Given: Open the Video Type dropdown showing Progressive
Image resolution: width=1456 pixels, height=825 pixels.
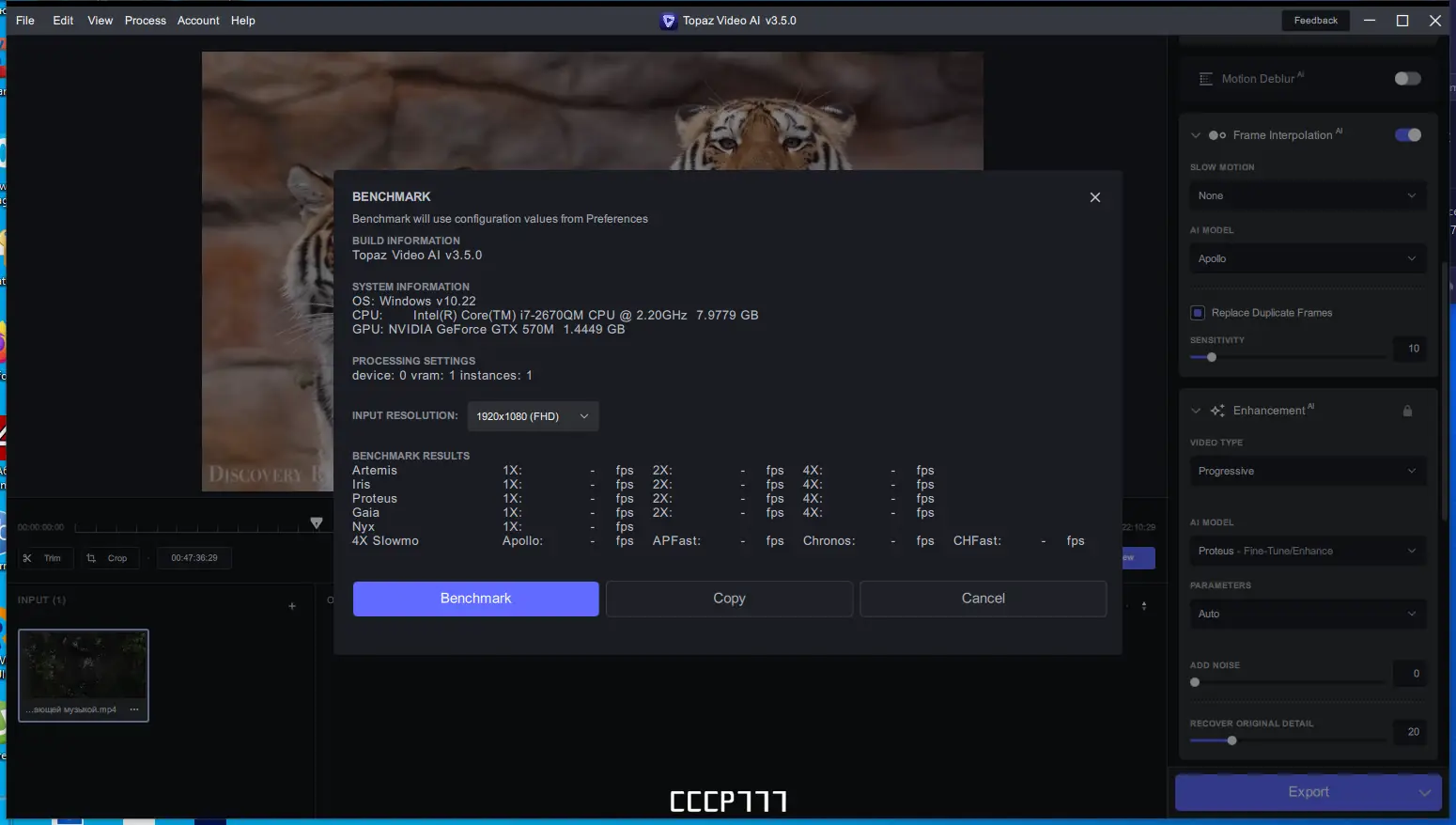Looking at the screenshot, I should pyautogui.click(x=1307, y=471).
